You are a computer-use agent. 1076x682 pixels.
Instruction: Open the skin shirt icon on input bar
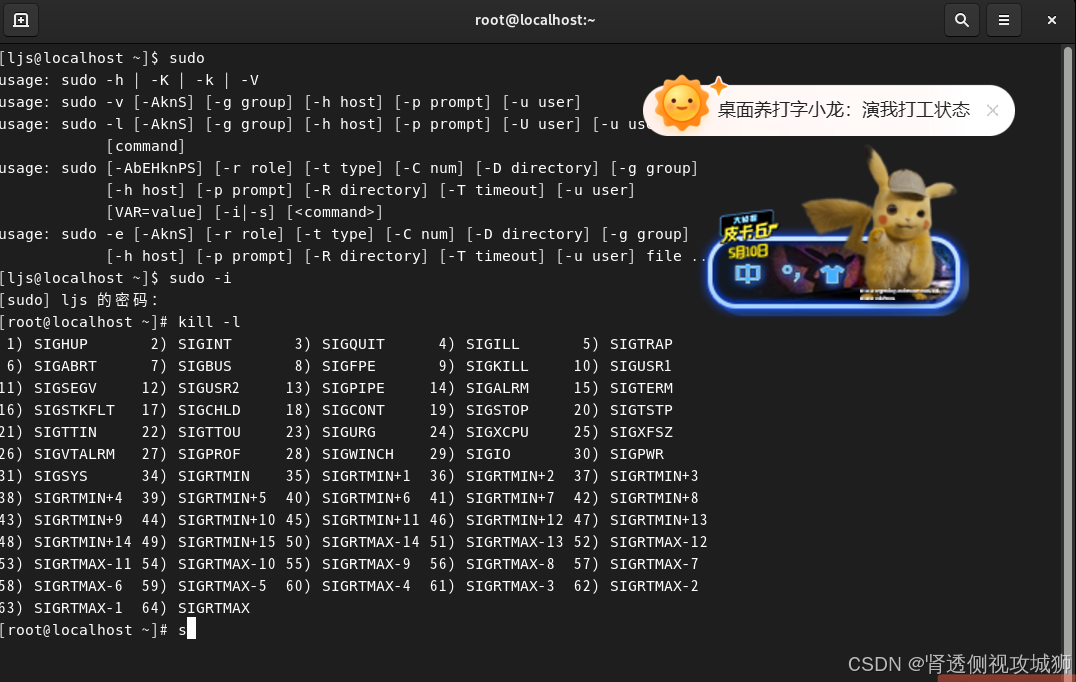pos(832,274)
